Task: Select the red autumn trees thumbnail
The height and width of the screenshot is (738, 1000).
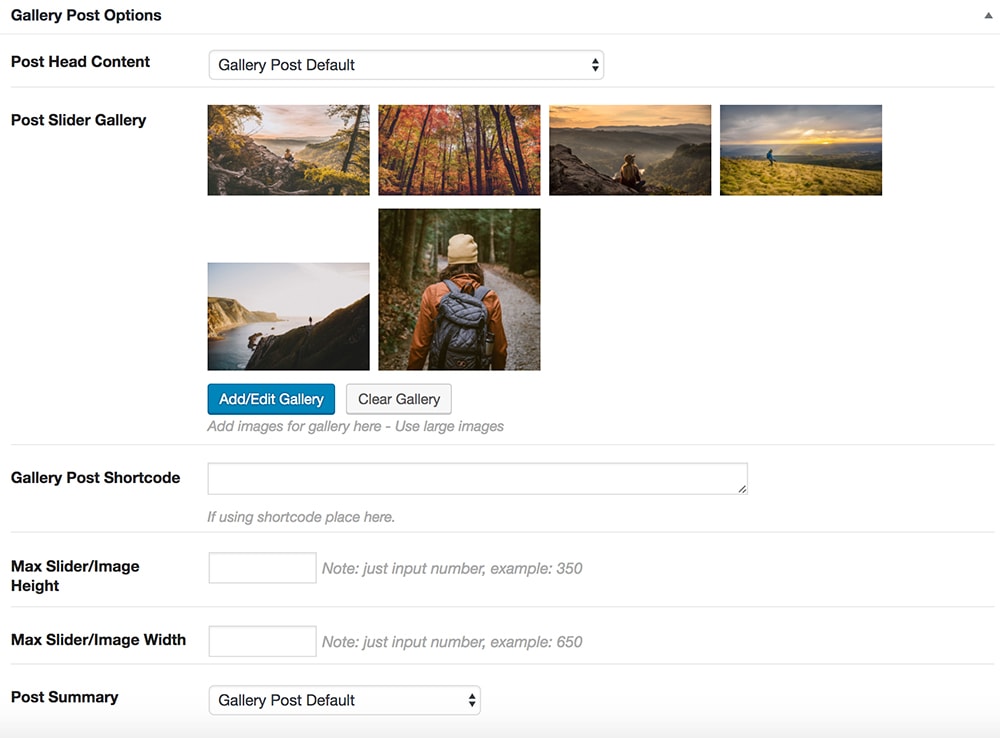Action: click(x=459, y=150)
